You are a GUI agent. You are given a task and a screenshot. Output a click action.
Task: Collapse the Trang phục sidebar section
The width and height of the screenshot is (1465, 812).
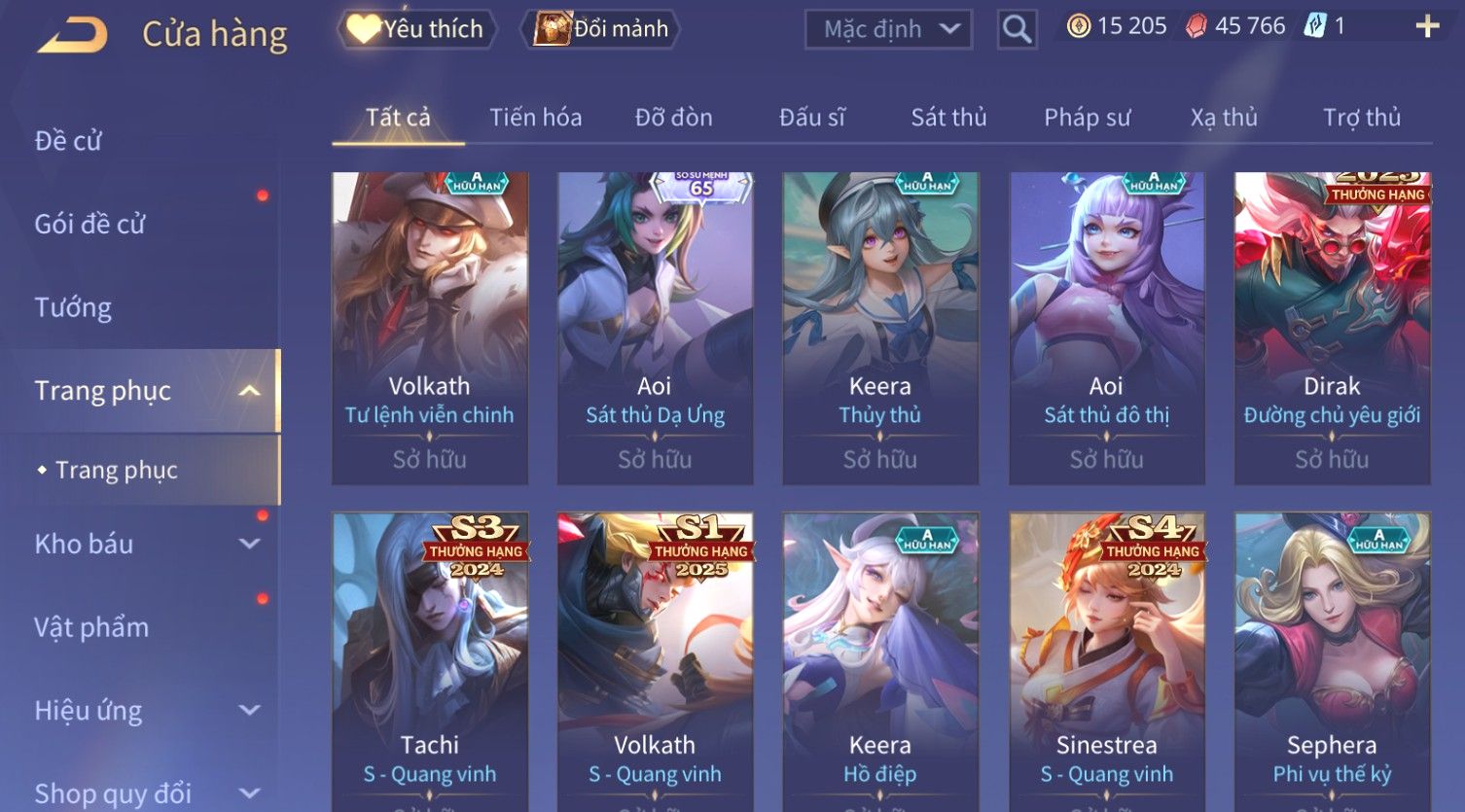[250, 391]
